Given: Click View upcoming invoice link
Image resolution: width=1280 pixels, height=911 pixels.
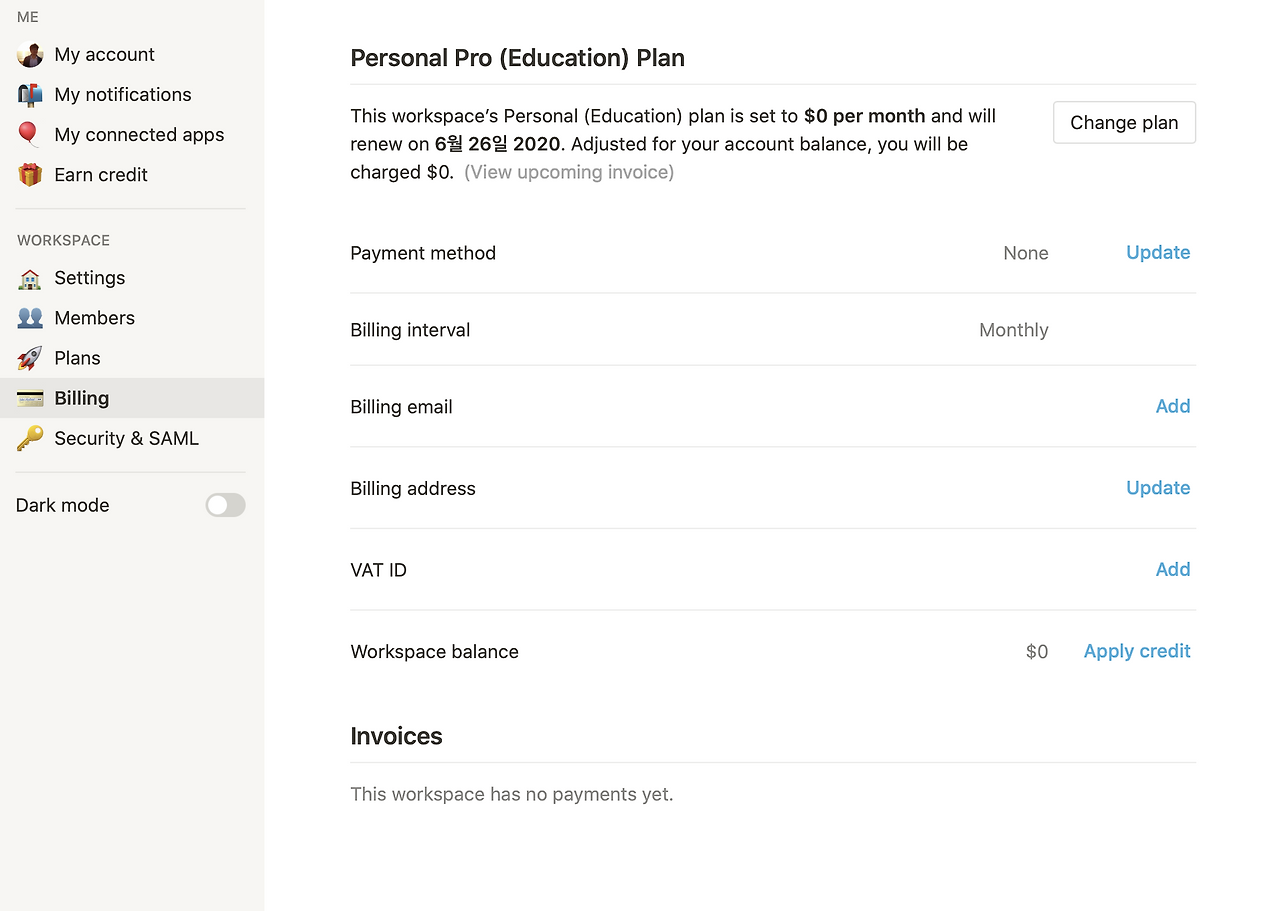Looking at the screenshot, I should point(569,172).
